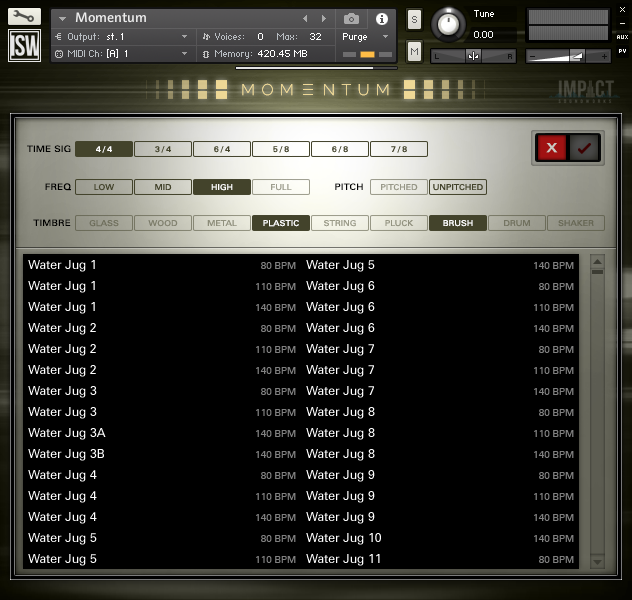Take a snapshot with the camera icon
The image size is (632, 600).
coord(351,19)
